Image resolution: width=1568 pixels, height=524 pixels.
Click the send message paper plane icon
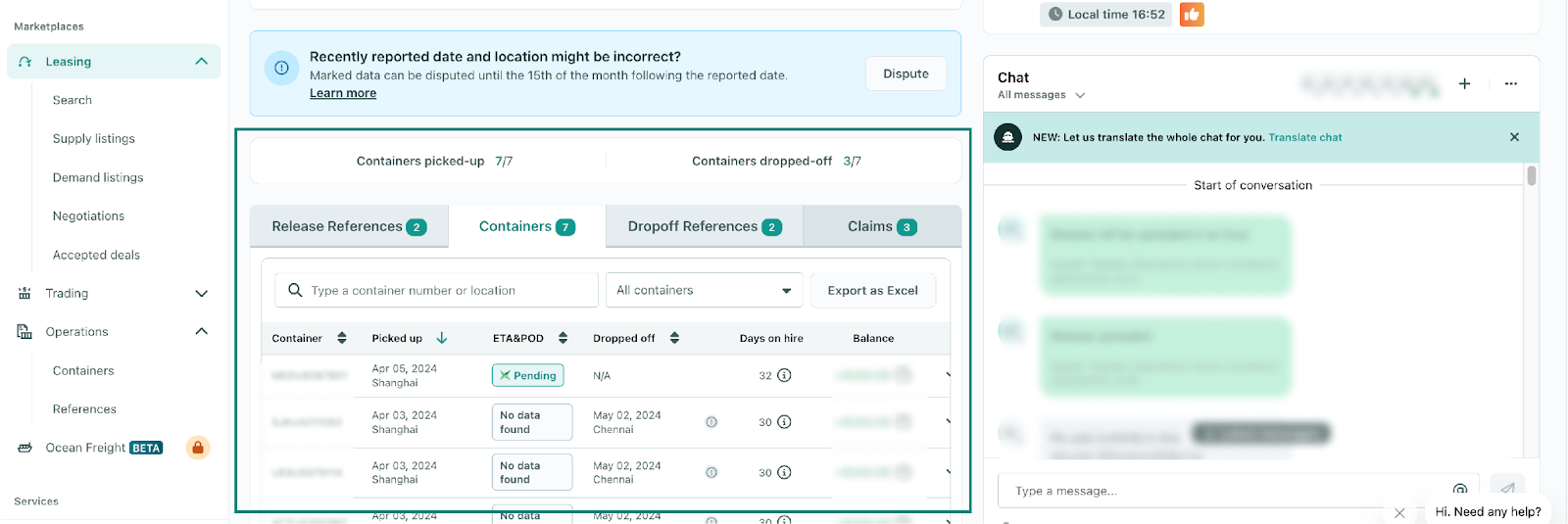[x=1506, y=488]
